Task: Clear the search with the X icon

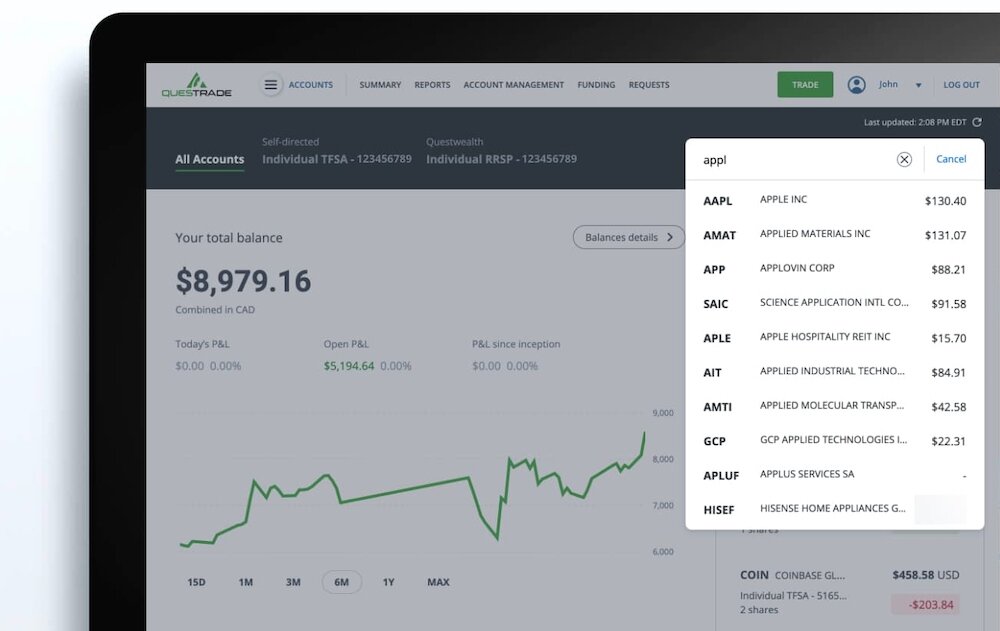Action: pyautogui.click(x=904, y=159)
